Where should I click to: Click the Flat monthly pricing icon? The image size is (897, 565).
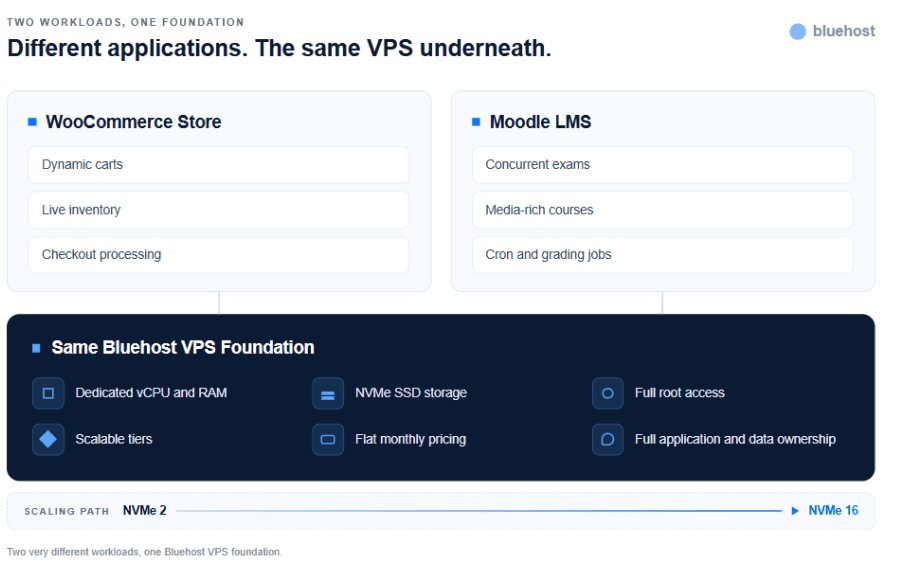328,439
